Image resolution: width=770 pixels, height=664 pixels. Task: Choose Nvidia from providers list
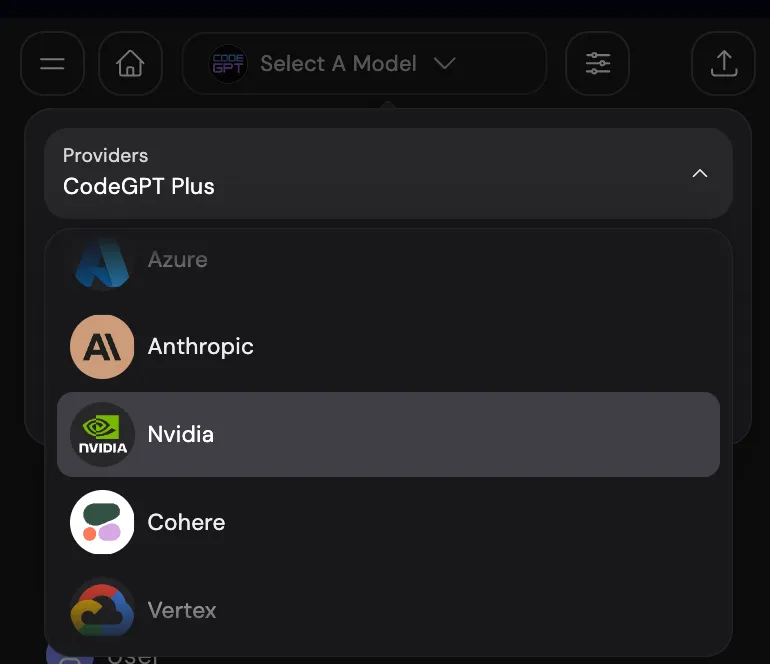[388, 434]
